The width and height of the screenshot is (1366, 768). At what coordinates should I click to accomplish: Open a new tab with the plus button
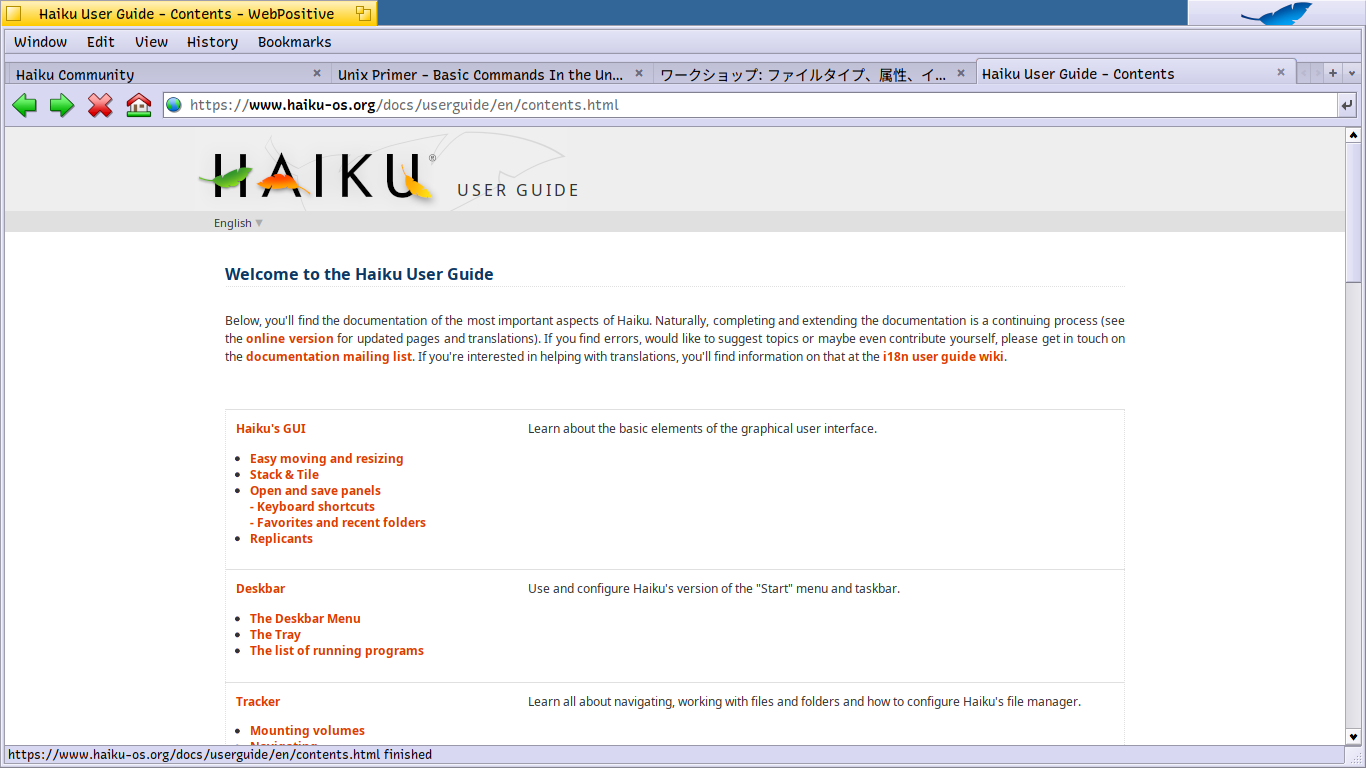tap(1333, 73)
